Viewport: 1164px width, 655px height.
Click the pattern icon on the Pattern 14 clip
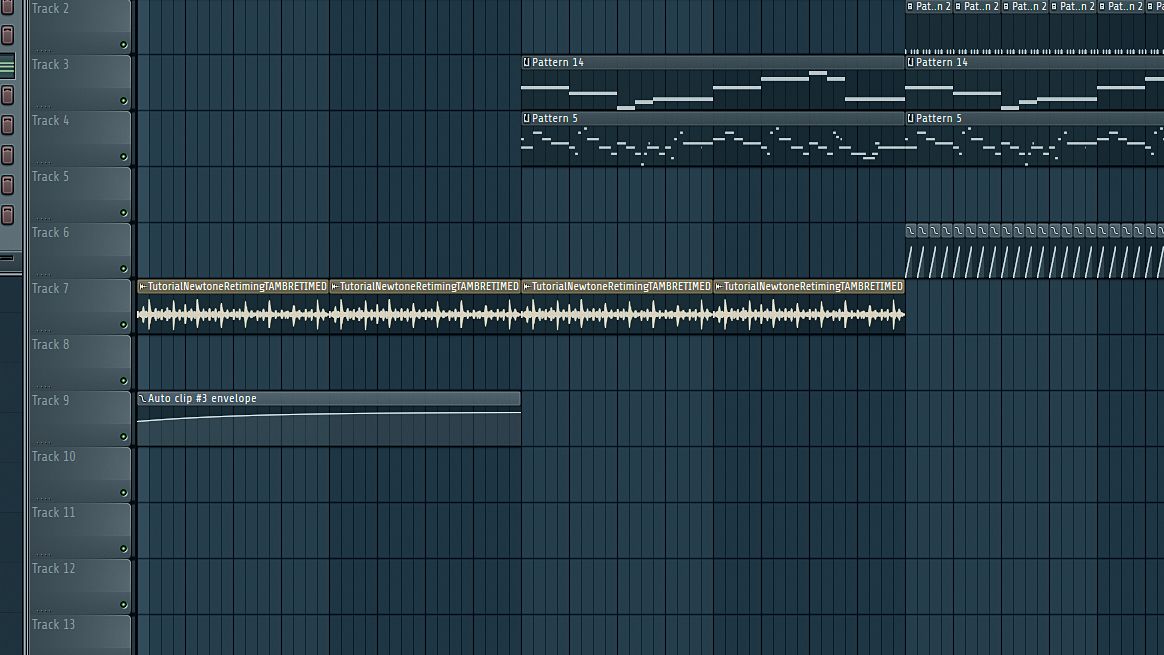click(x=527, y=62)
